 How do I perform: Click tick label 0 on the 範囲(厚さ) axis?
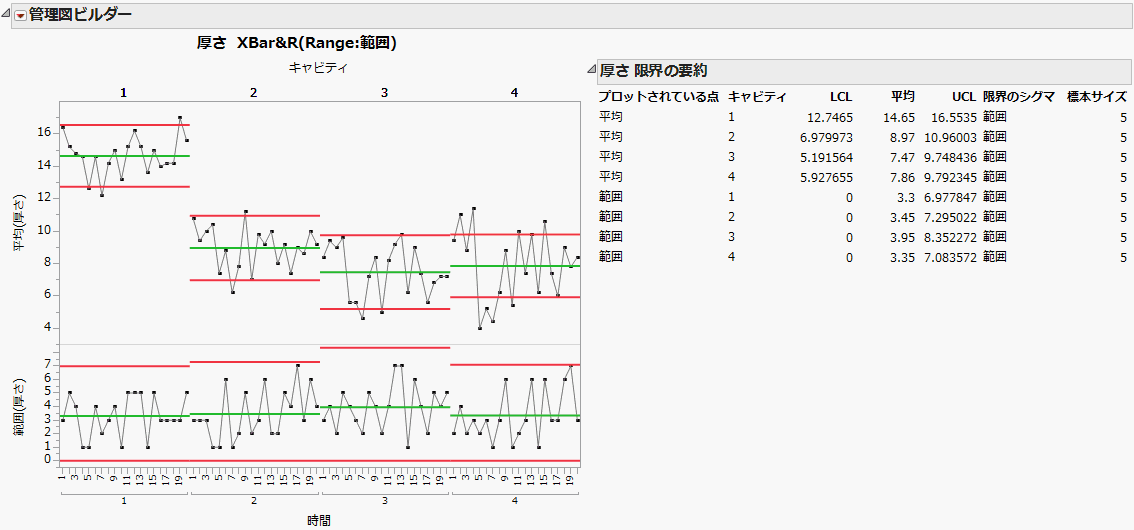tap(47, 459)
